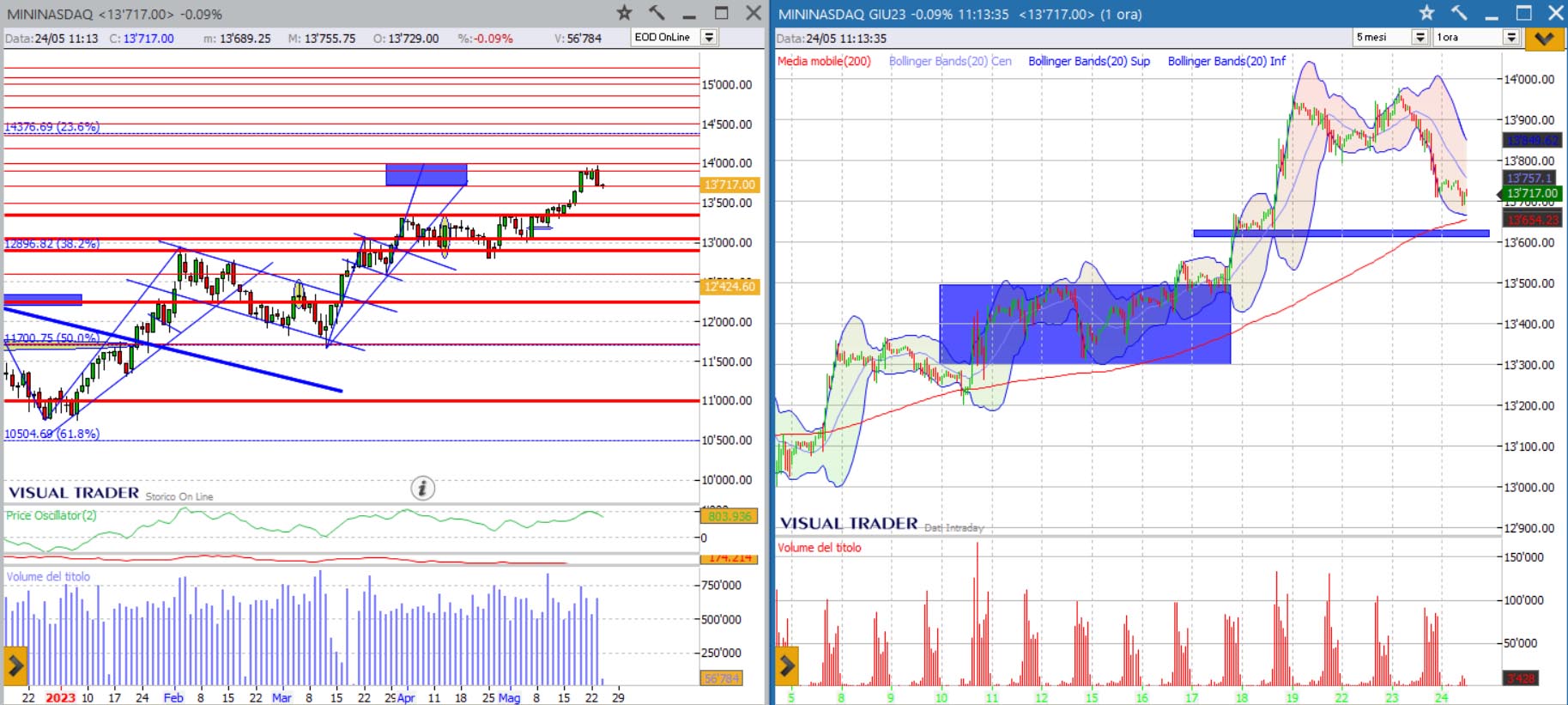This screenshot has height=705, width=1568.
Task: Click the 12896.82 (38.2%) Fibonacci label
Action: (52, 244)
